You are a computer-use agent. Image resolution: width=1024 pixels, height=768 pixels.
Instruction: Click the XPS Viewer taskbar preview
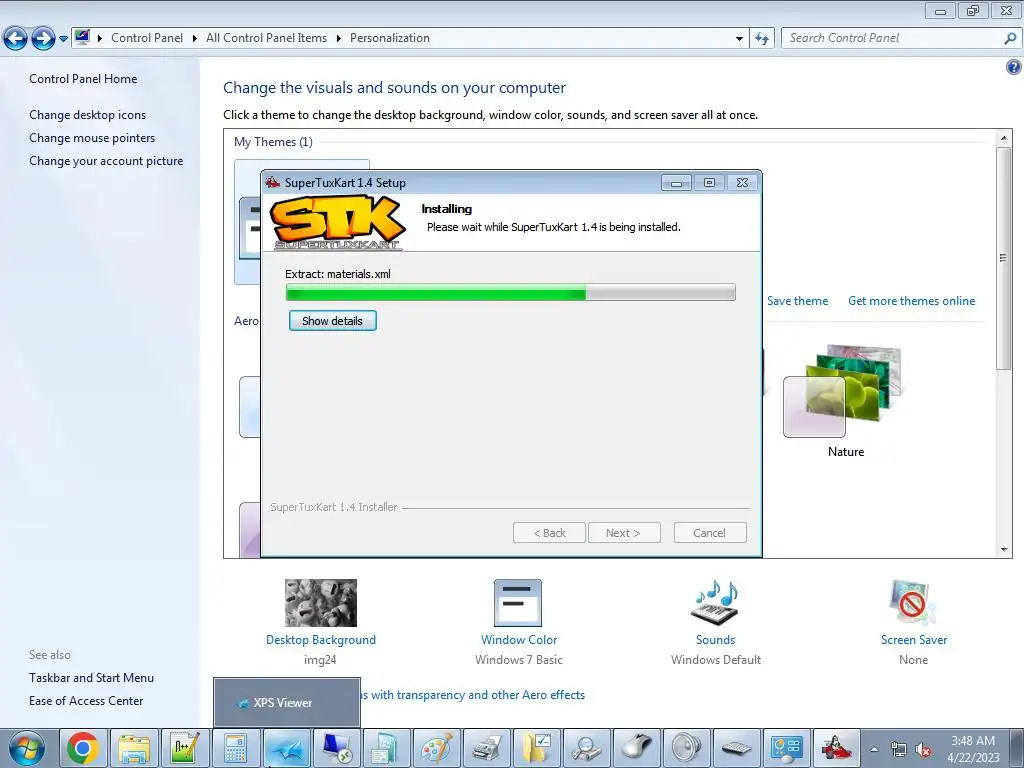287,702
